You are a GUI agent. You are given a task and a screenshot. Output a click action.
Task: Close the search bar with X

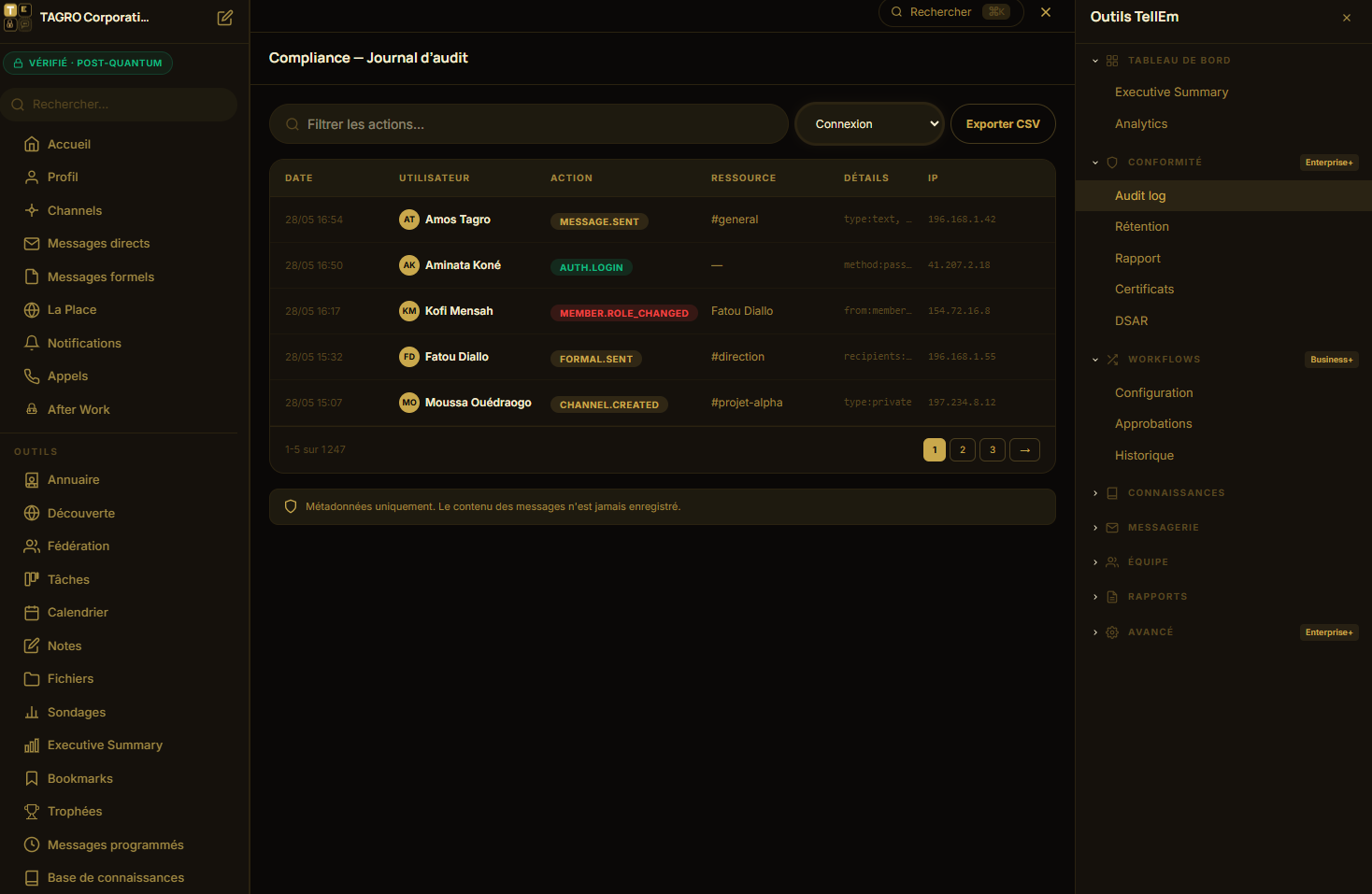(x=1046, y=12)
